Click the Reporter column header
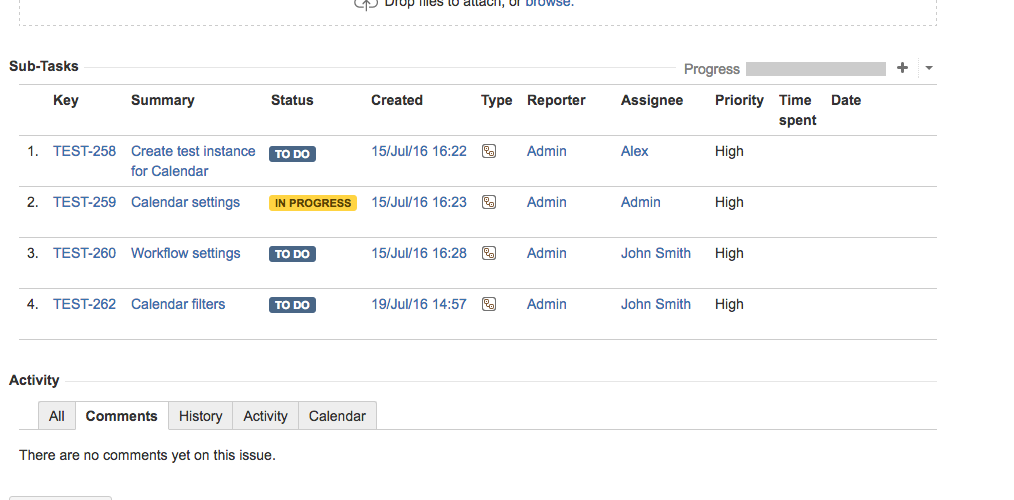The image size is (1014, 500). tap(556, 100)
